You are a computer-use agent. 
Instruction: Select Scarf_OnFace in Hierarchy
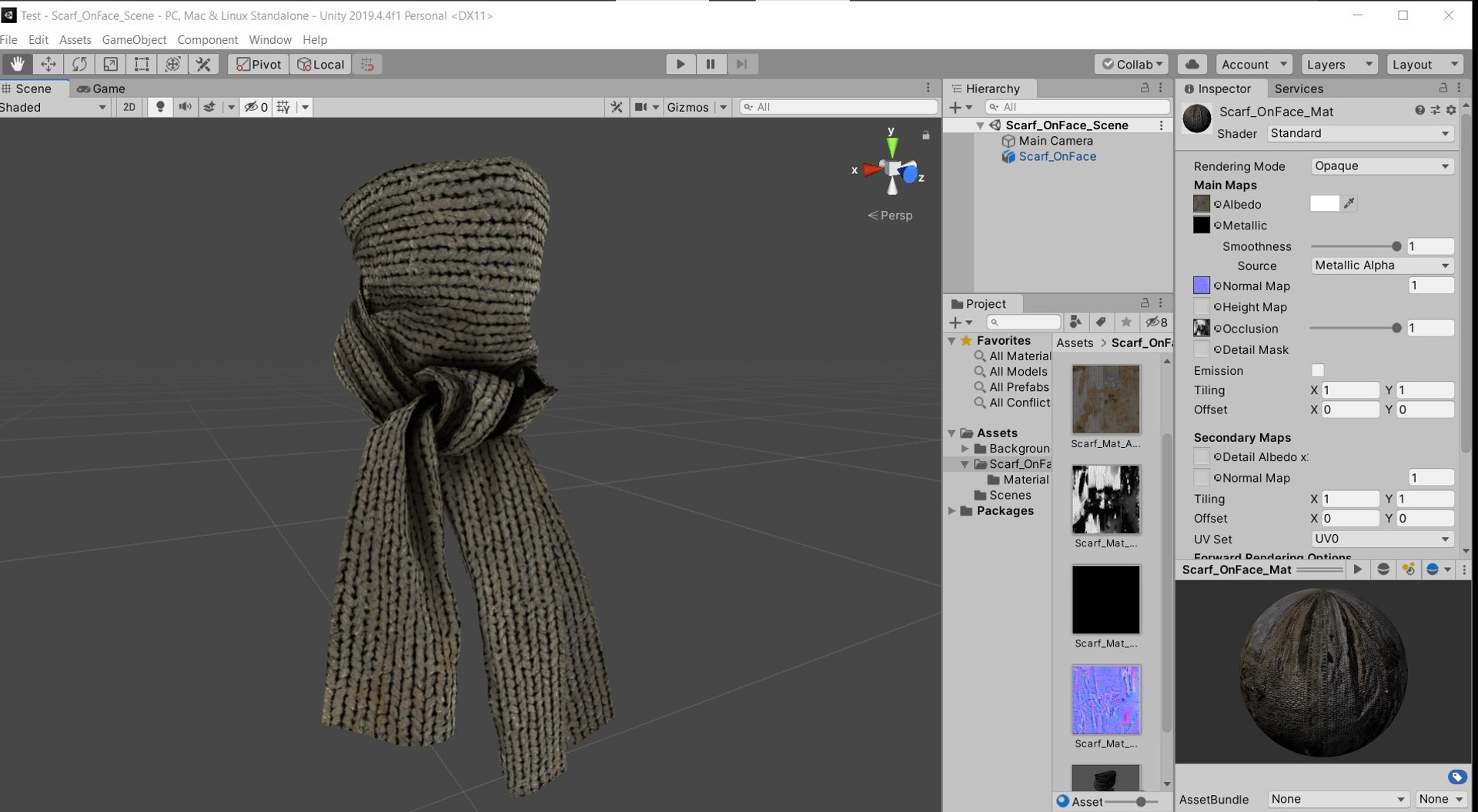click(1057, 156)
